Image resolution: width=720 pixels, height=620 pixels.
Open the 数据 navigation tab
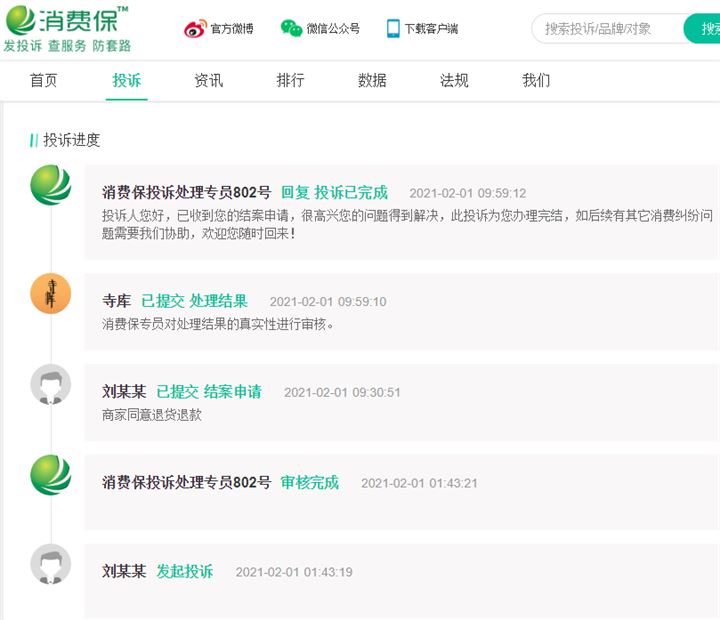click(x=372, y=80)
